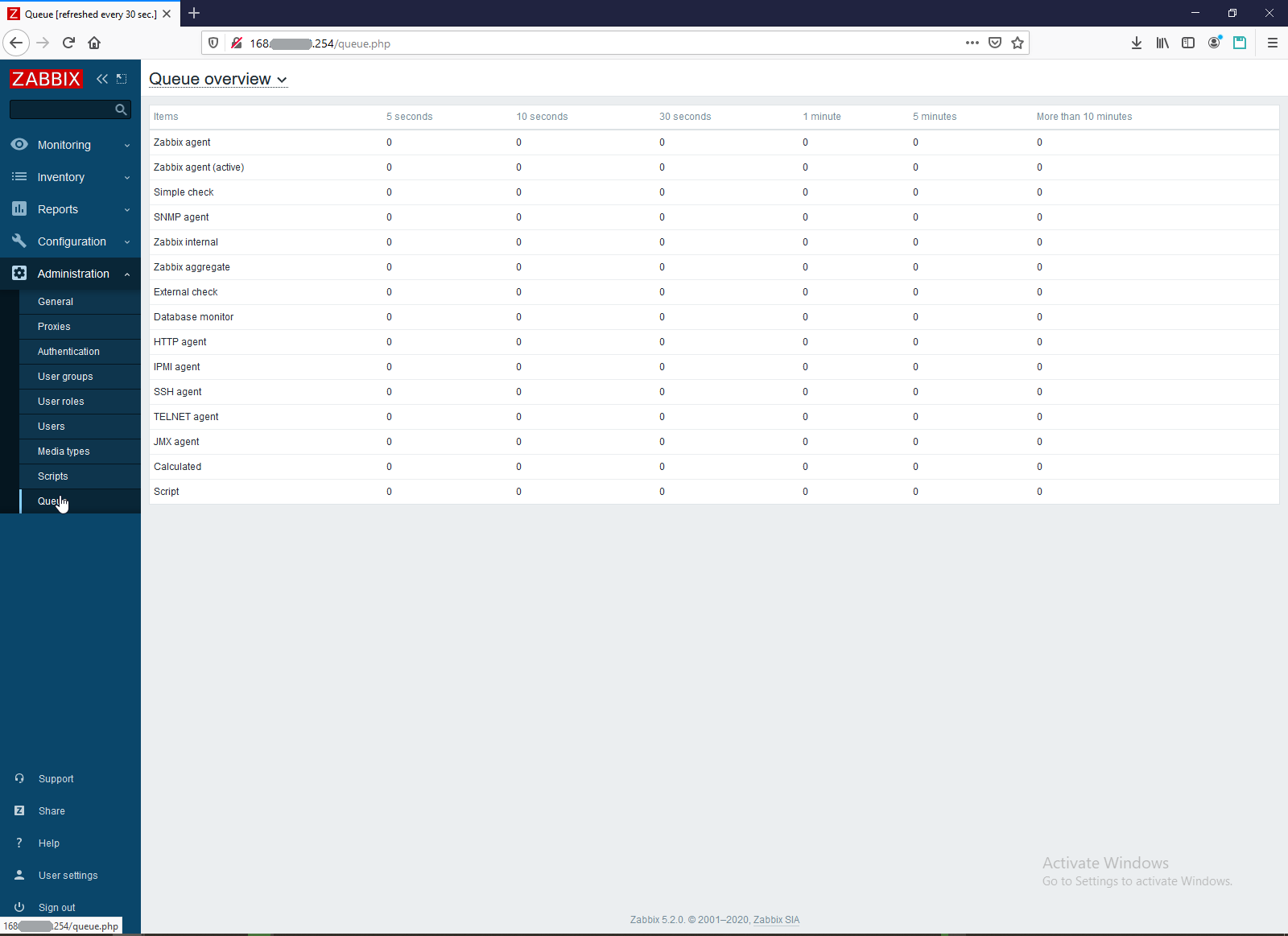The height and width of the screenshot is (936, 1288).
Task: Click the Support headset icon
Action: (19, 778)
